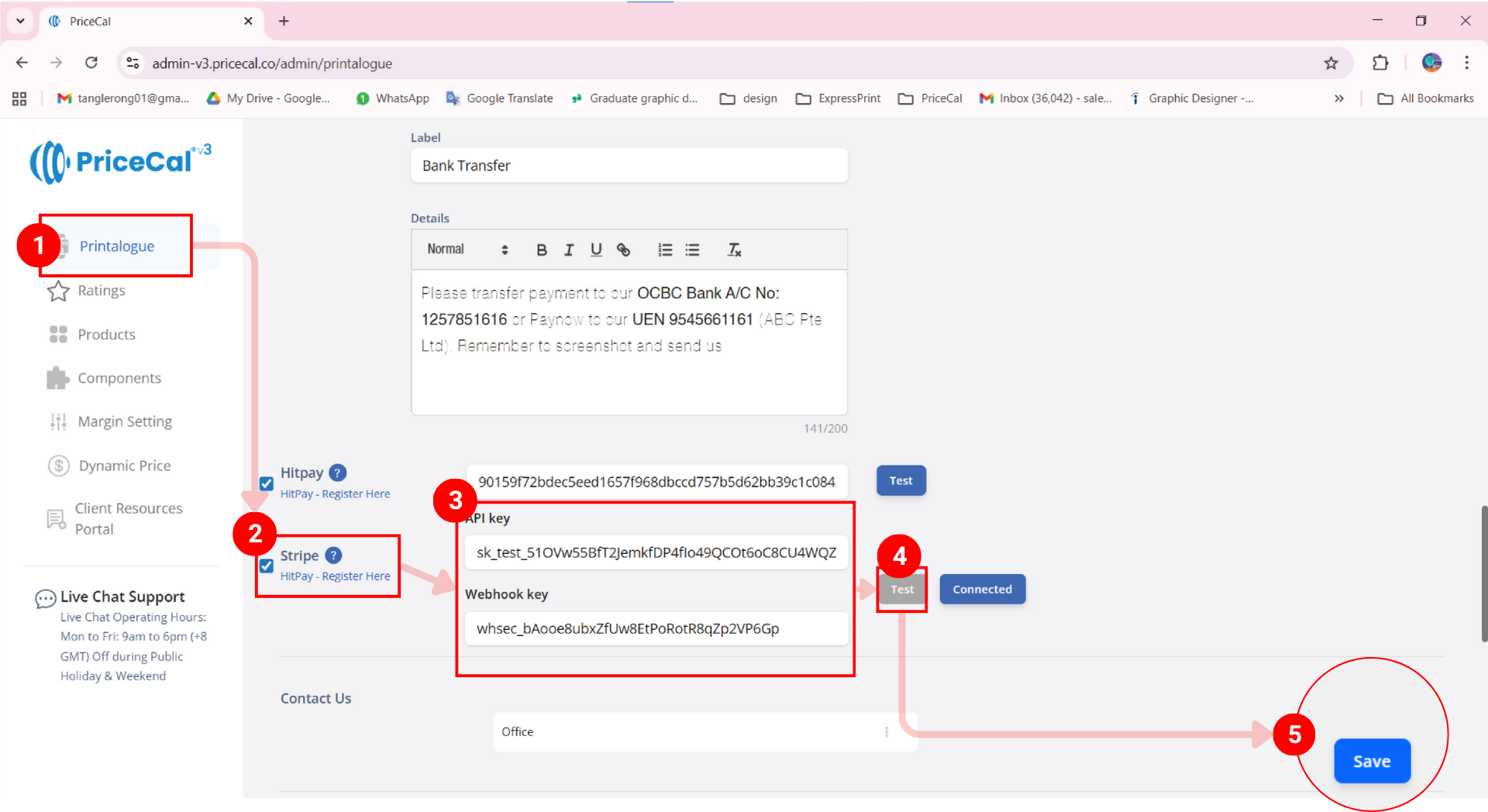
Task: Click the clear formatting icon
Action: point(734,249)
